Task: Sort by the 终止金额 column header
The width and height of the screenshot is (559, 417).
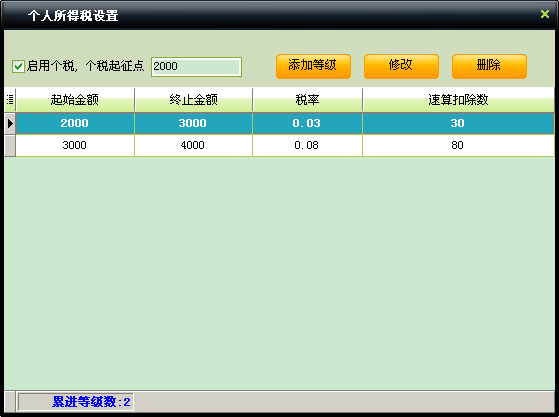Action: (194, 100)
